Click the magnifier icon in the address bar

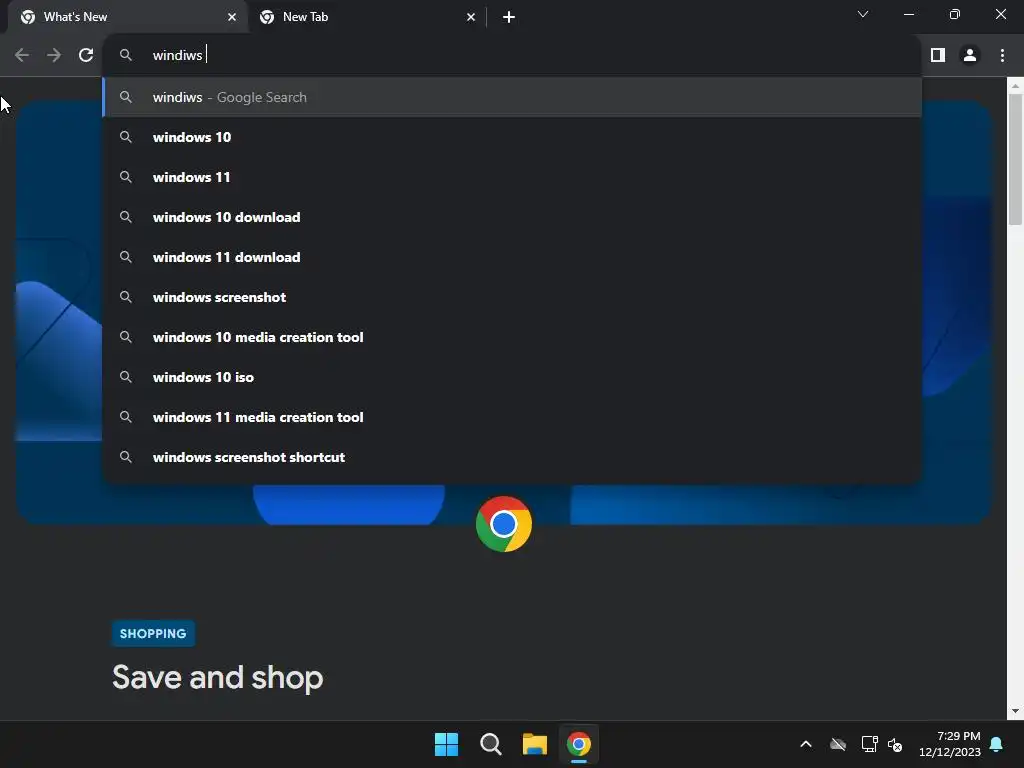pos(126,55)
